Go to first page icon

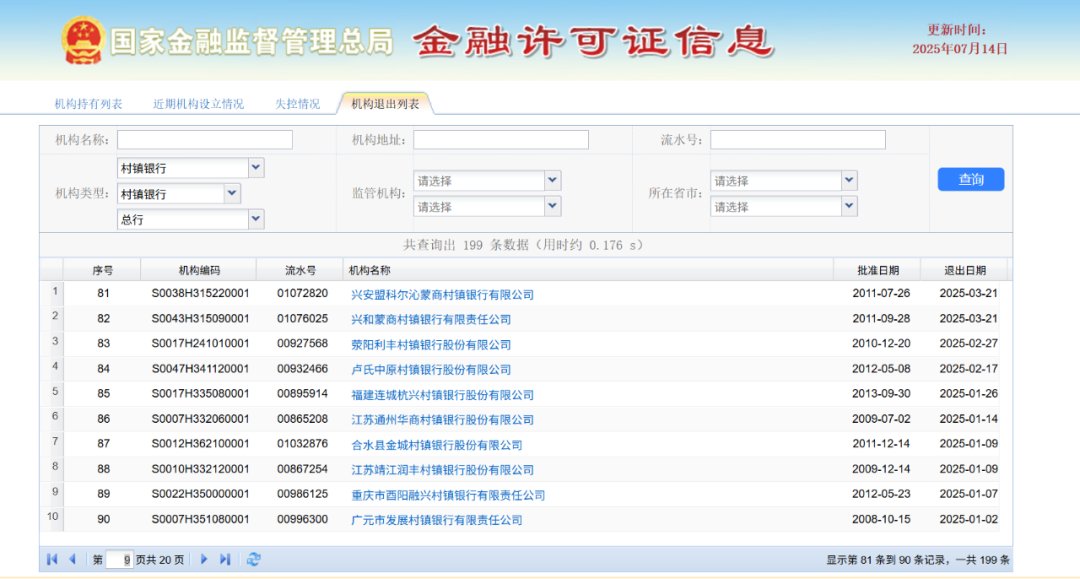pyautogui.click(x=52, y=559)
